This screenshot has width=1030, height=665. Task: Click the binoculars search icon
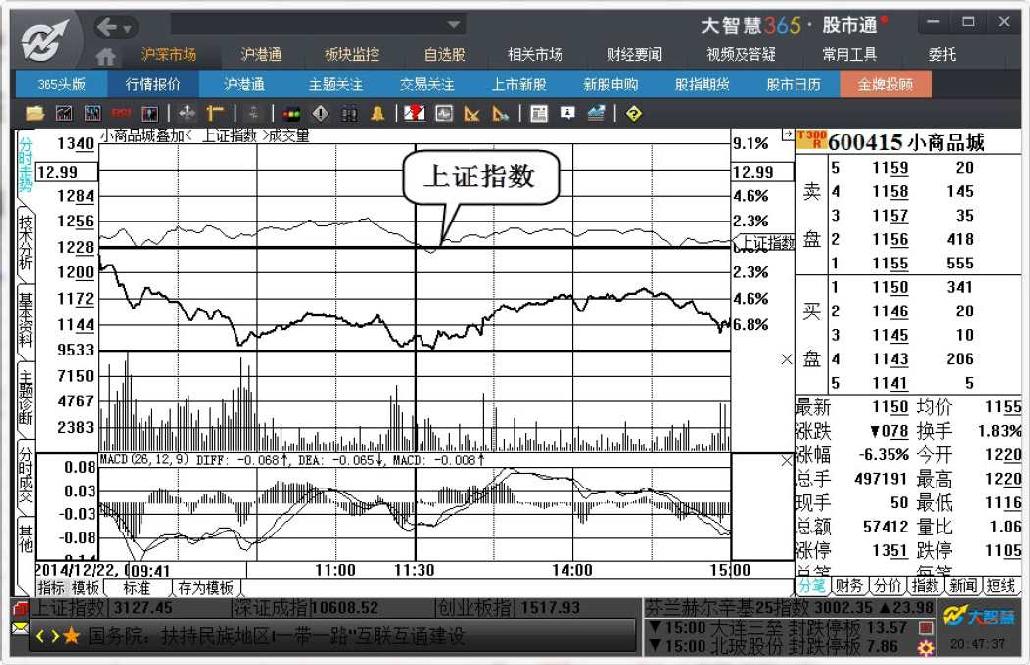[349, 114]
